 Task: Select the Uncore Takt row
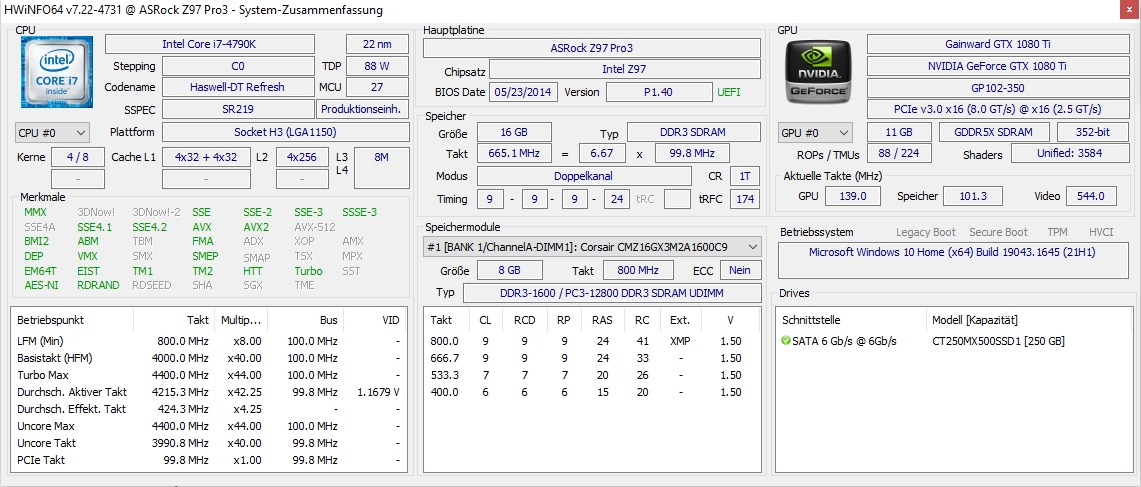pyautogui.click(x=210, y=443)
